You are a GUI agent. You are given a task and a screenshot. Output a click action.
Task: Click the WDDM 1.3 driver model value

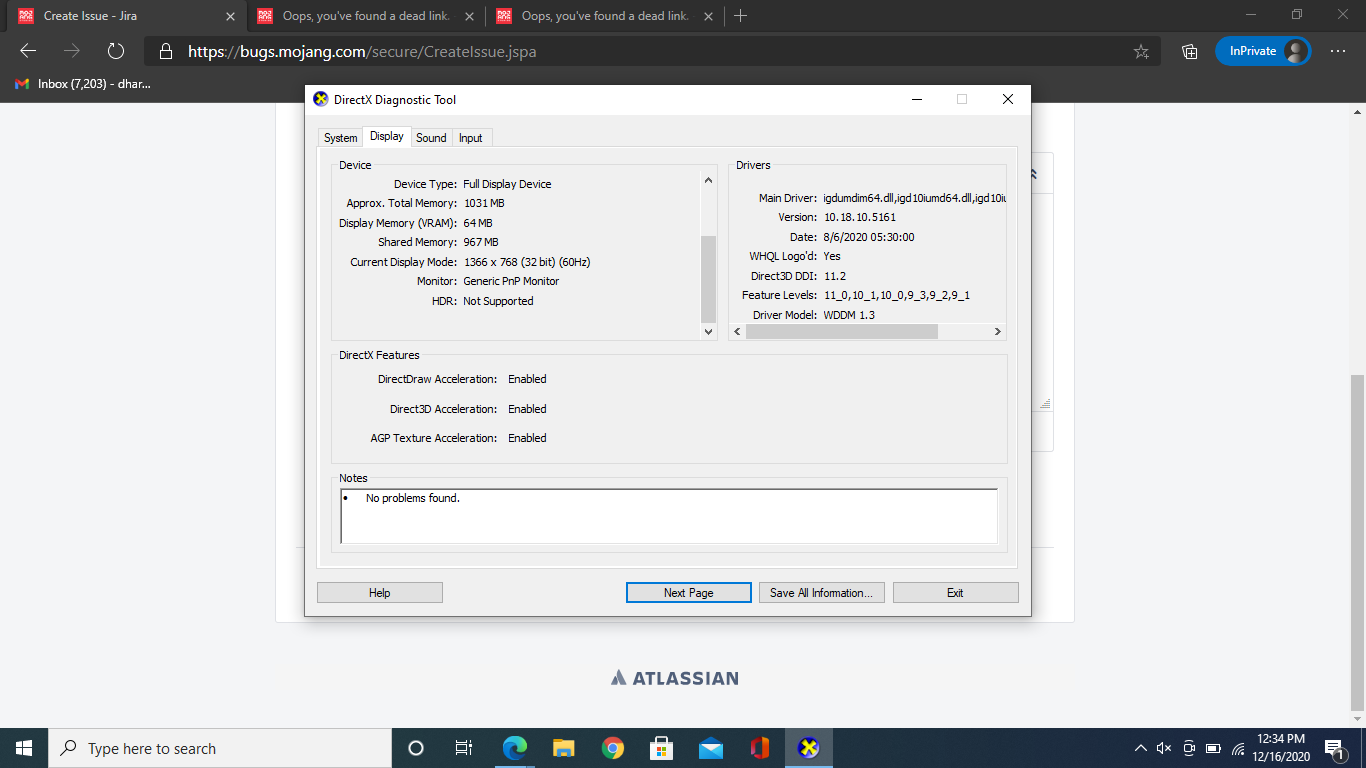(849, 315)
